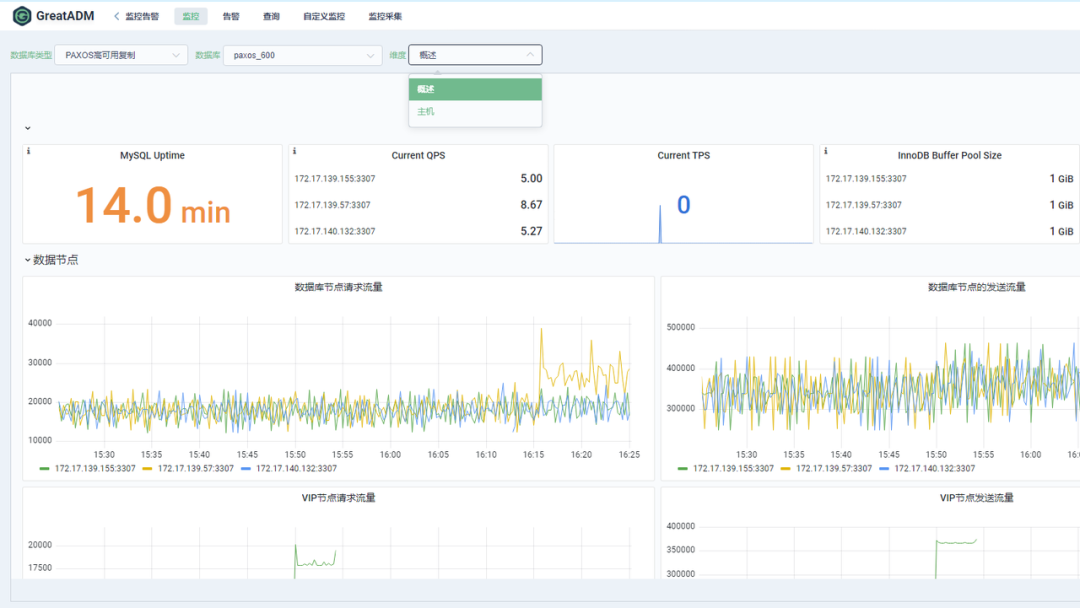
Task: Click the info icon on MySQL Uptime panel
Action: point(28,151)
